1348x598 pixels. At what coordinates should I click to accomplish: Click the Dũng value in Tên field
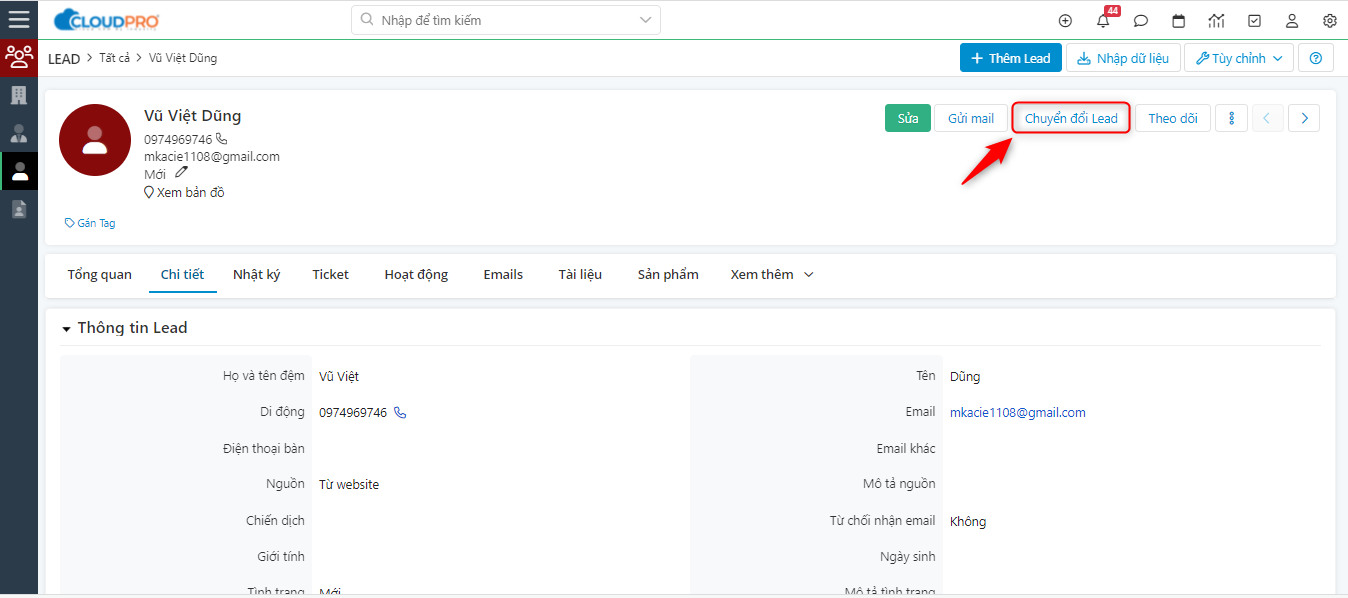coord(965,376)
